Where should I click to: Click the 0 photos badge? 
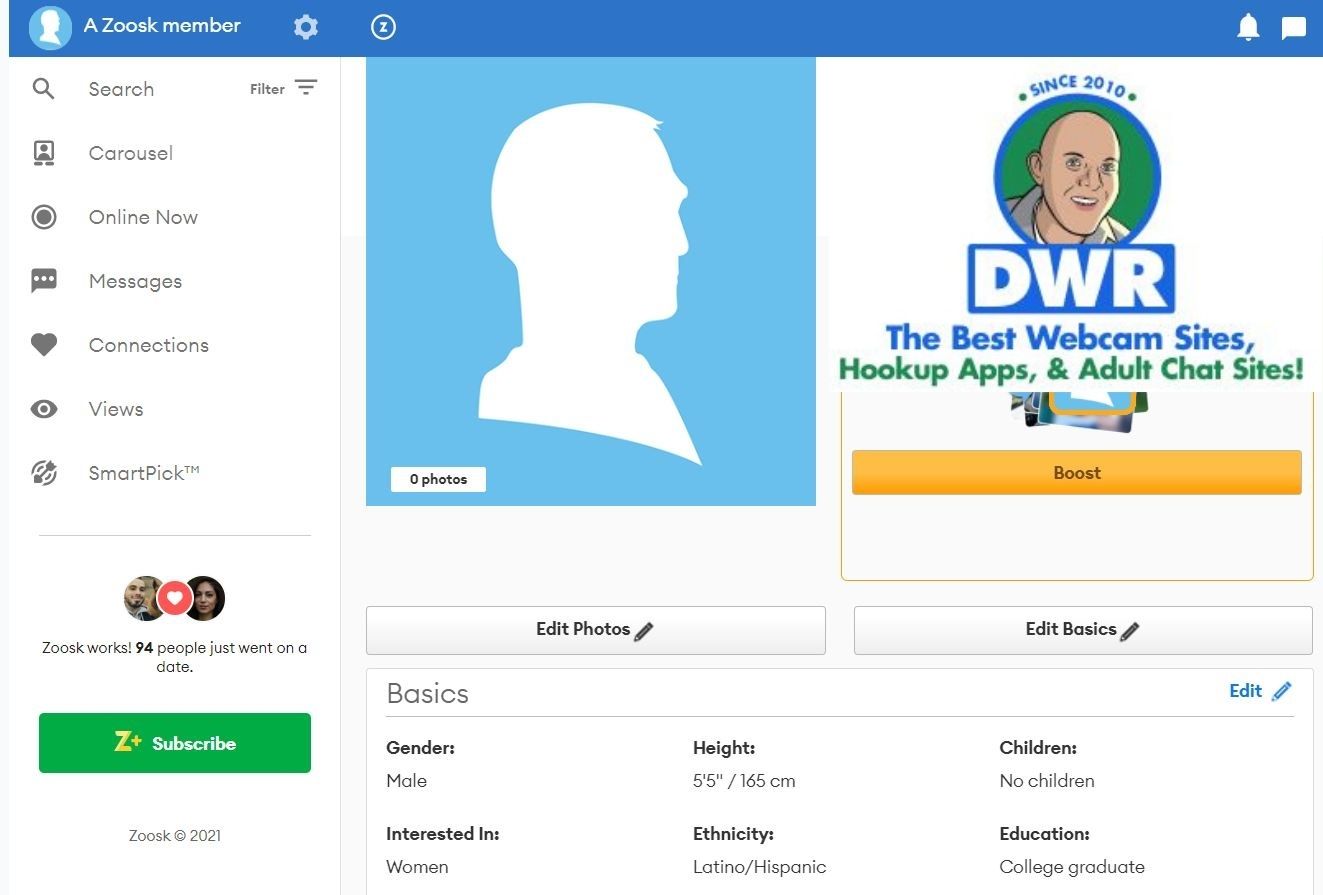tap(437, 479)
